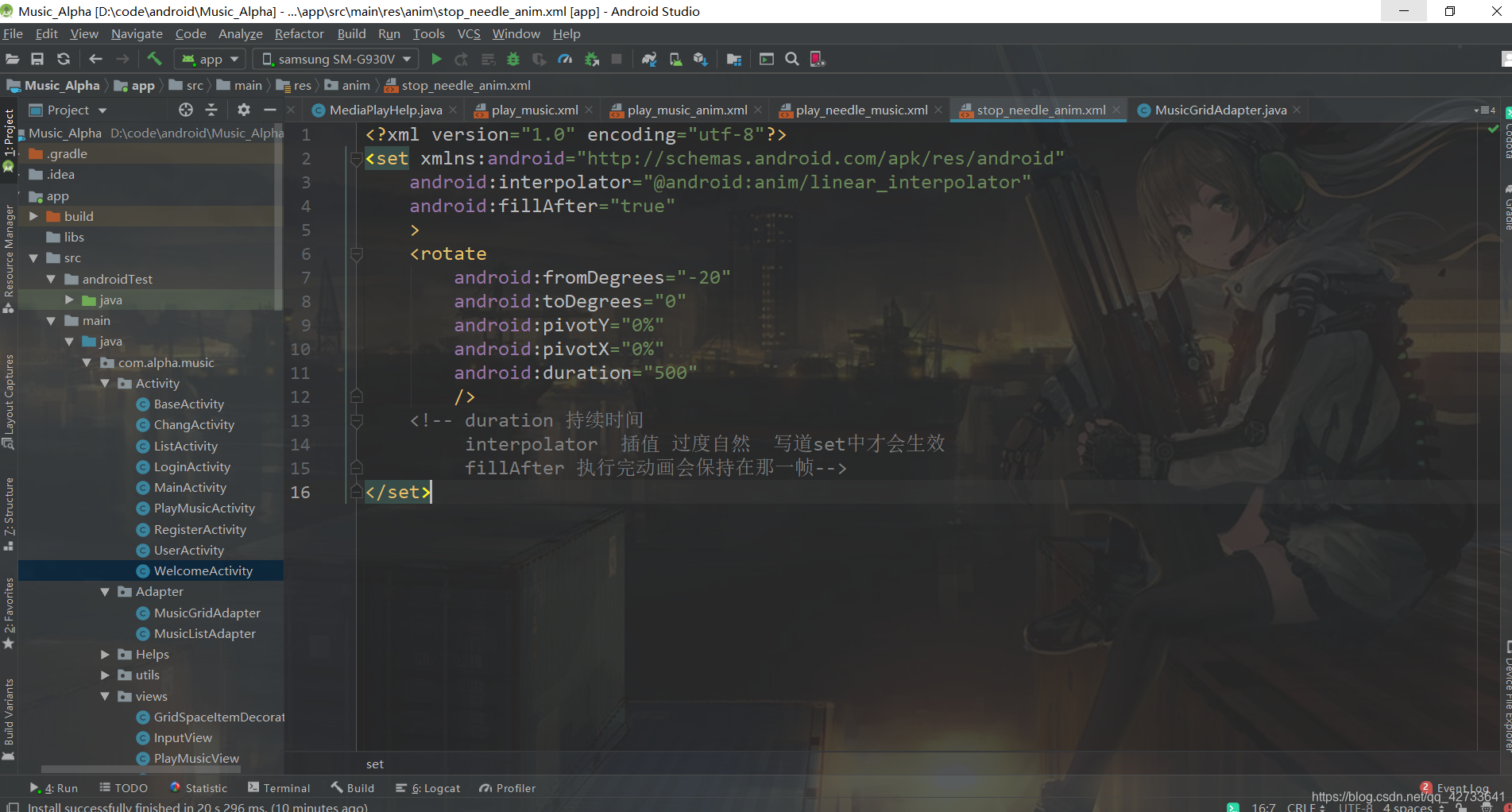Click the Make Project hammer icon
This screenshot has height=812, width=1512.
pyautogui.click(x=154, y=59)
